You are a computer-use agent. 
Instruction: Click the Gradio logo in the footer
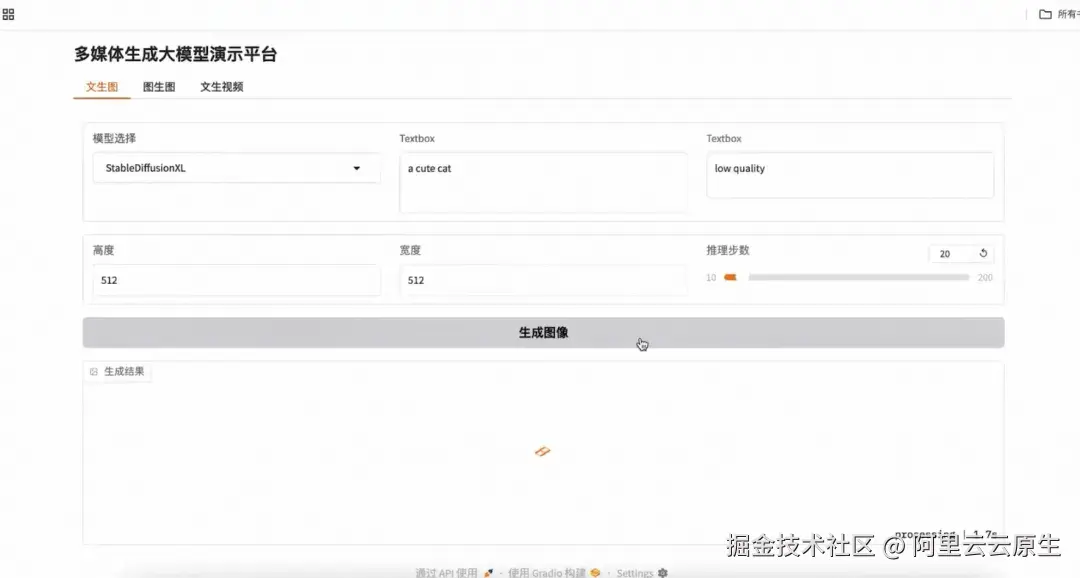[x=594, y=572]
